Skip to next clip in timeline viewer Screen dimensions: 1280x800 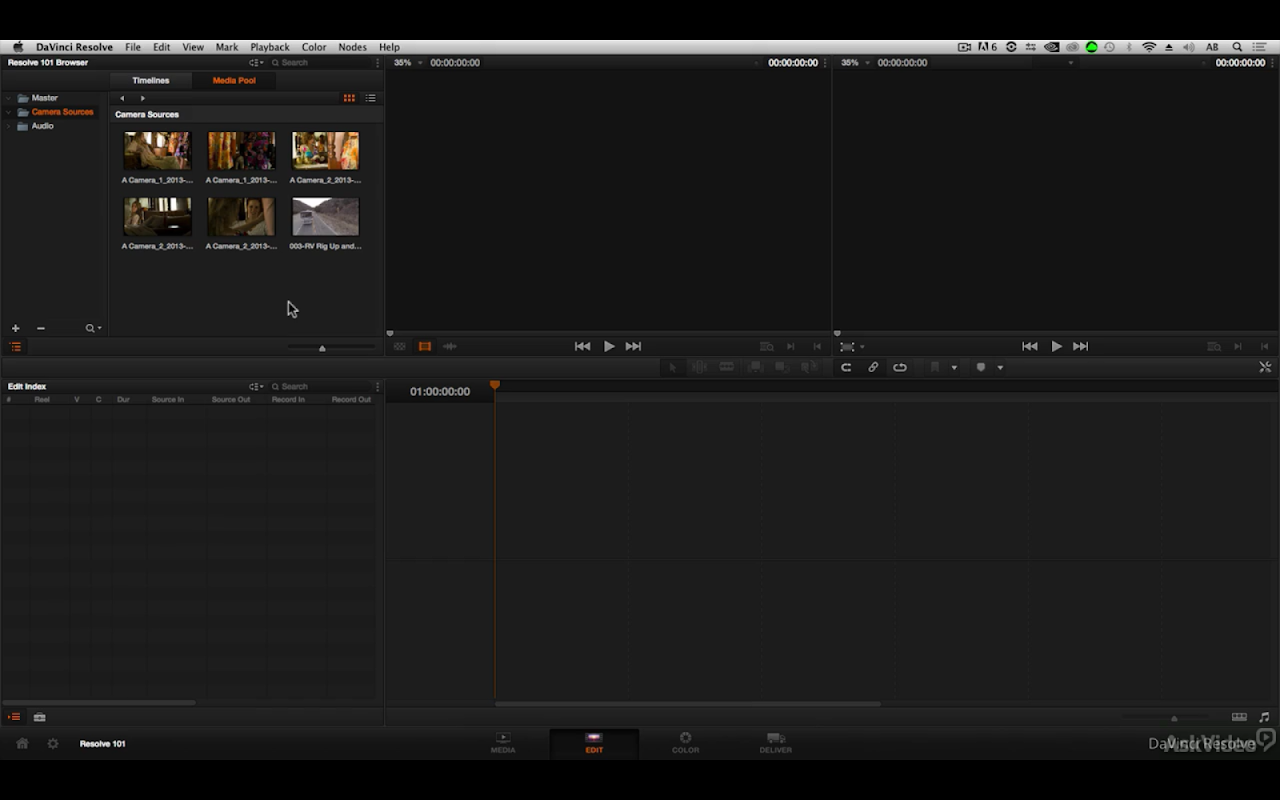[x=1080, y=346]
